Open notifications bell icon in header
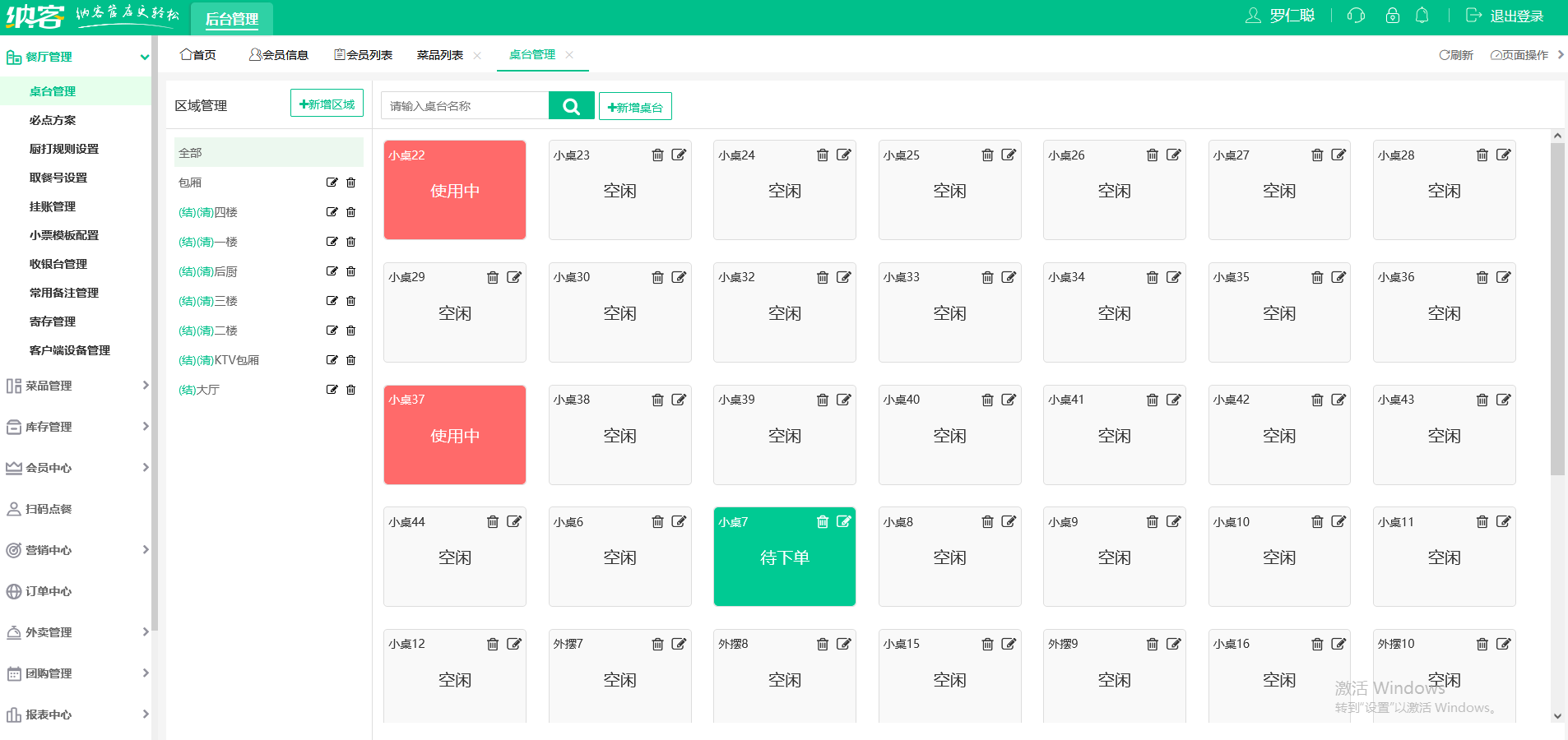The image size is (1568, 740). 1422,16
